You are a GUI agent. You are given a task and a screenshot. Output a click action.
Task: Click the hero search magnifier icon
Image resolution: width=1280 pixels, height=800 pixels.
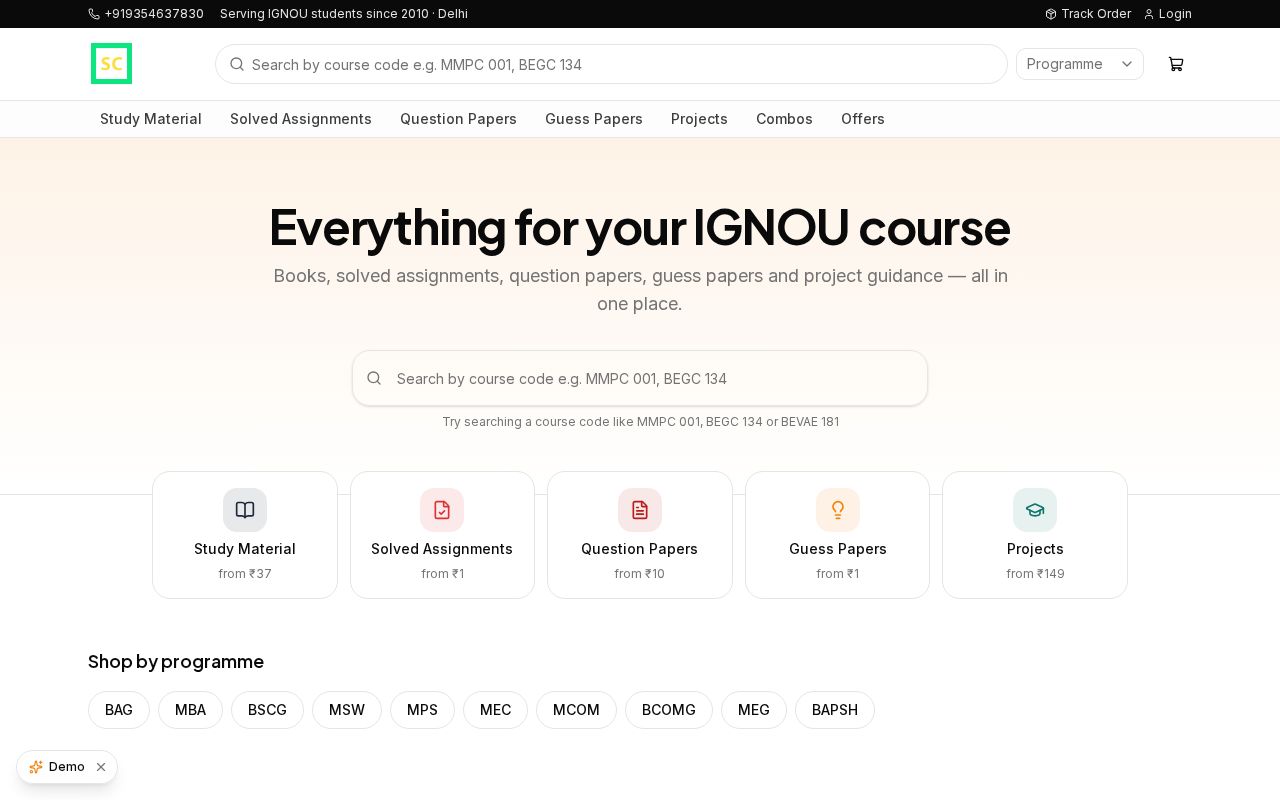(374, 378)
